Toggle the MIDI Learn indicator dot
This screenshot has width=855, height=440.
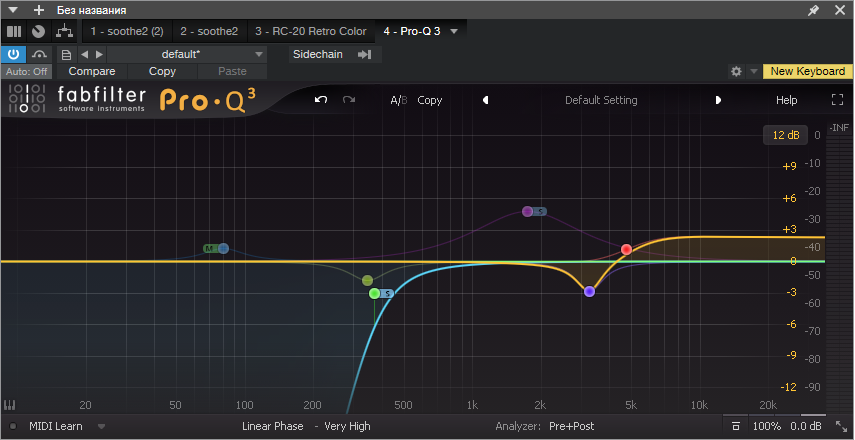(13, 426)
